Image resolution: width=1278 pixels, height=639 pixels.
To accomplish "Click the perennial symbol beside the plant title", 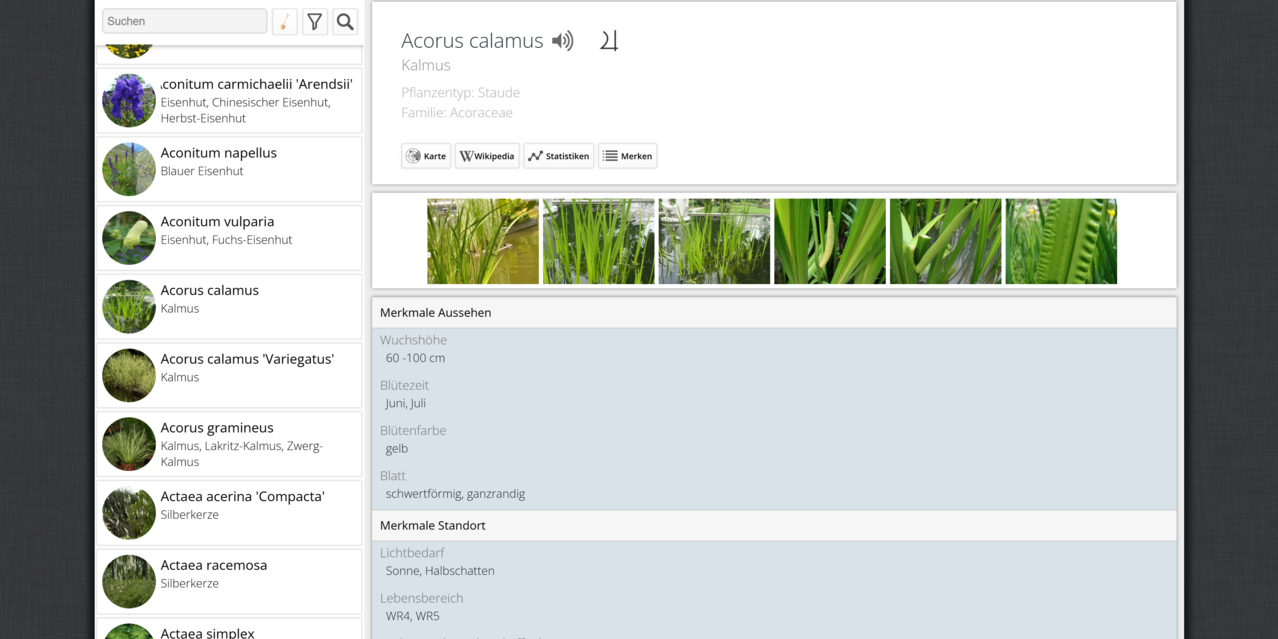I will 609,41.
